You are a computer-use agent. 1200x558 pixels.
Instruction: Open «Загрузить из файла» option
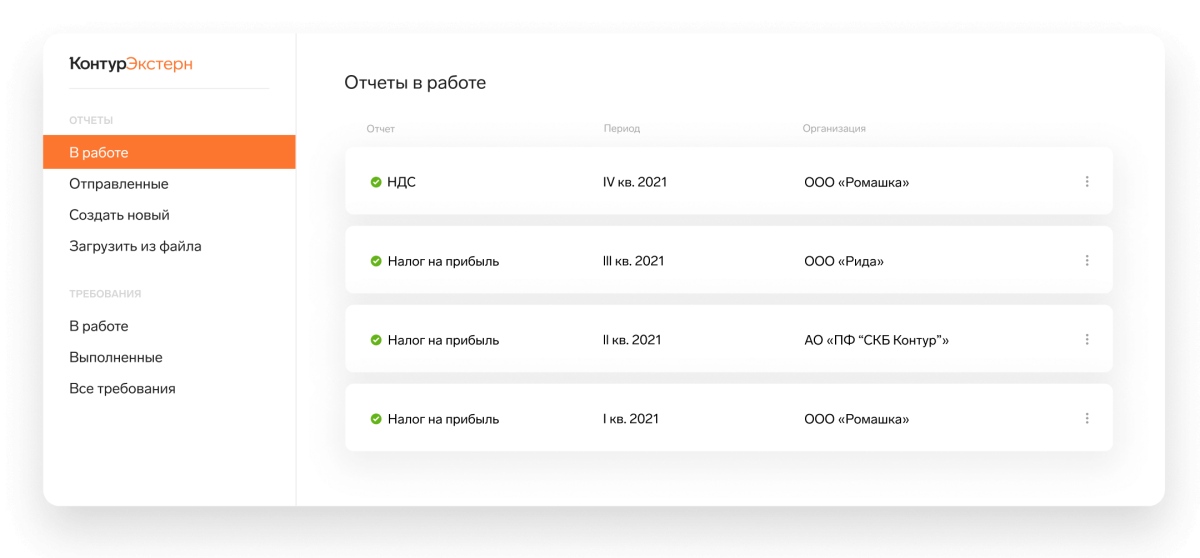135,246
